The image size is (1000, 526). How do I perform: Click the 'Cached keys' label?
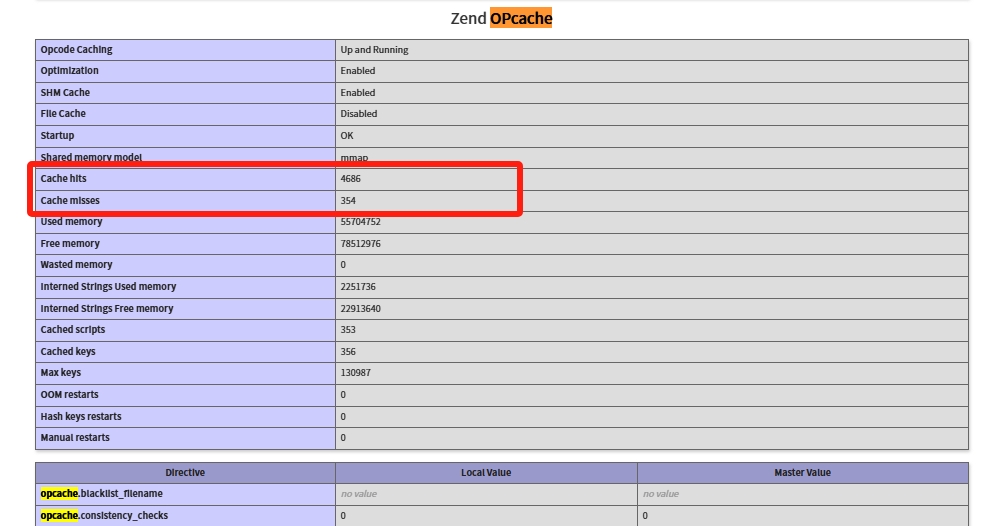68,351
